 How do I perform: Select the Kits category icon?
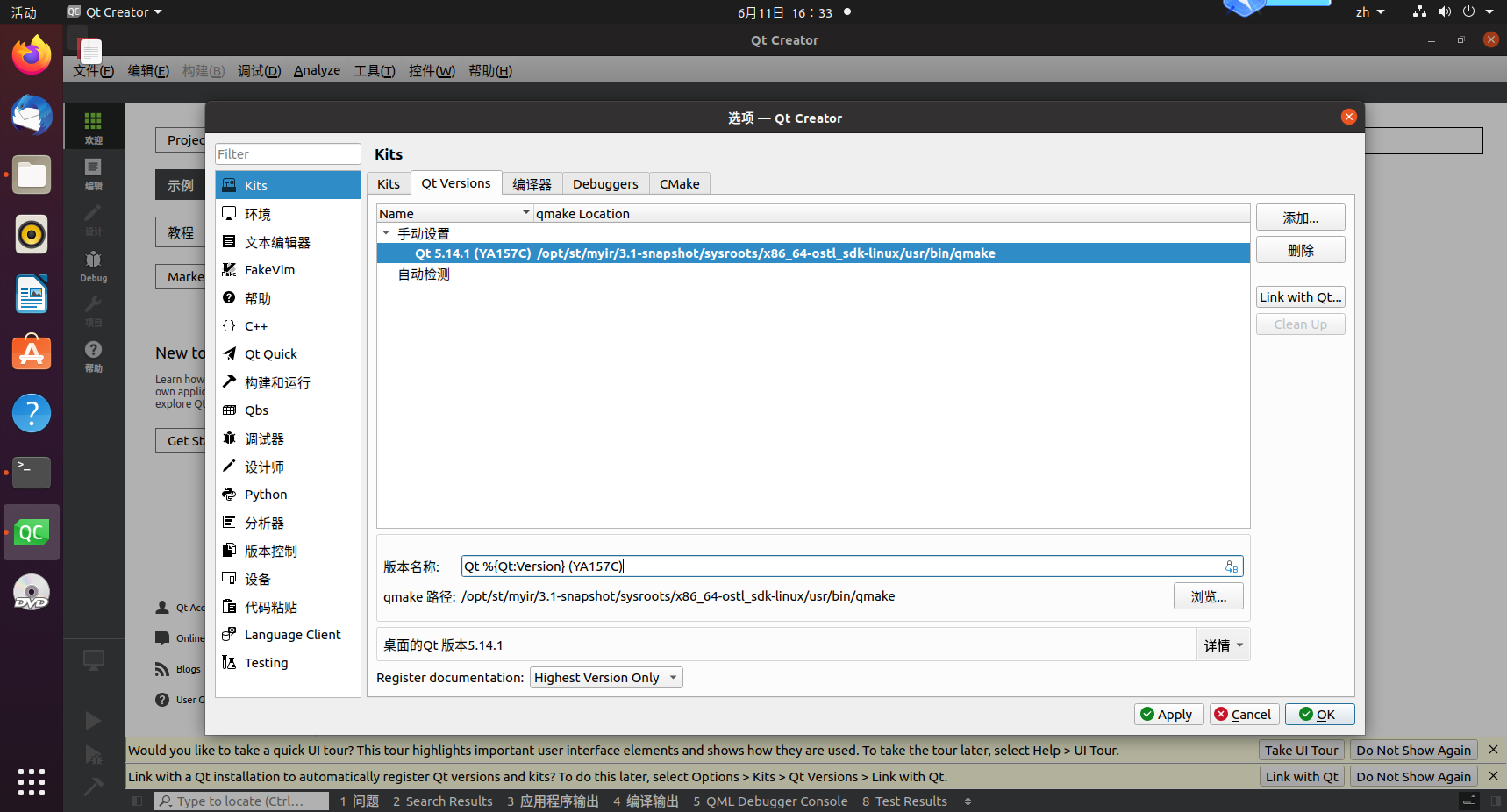pyautogui.click(x=230, y=185)
